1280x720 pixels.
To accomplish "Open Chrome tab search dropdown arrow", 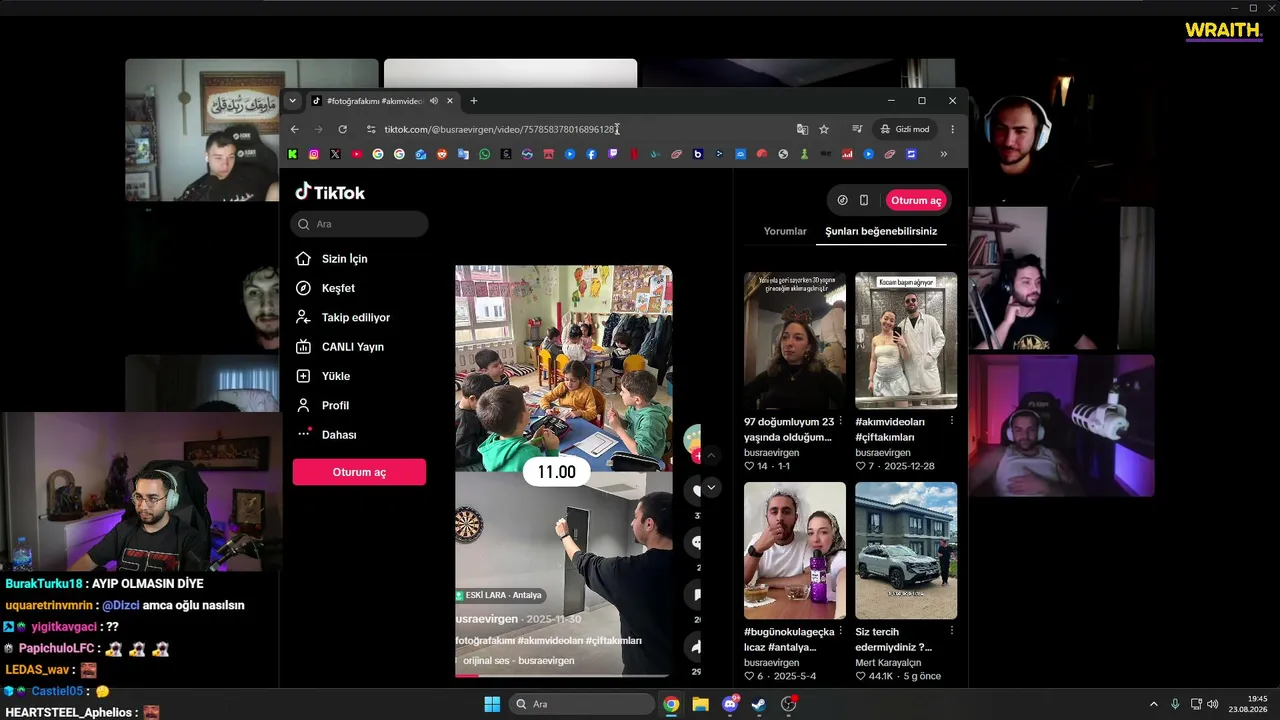I will point(292,101).
